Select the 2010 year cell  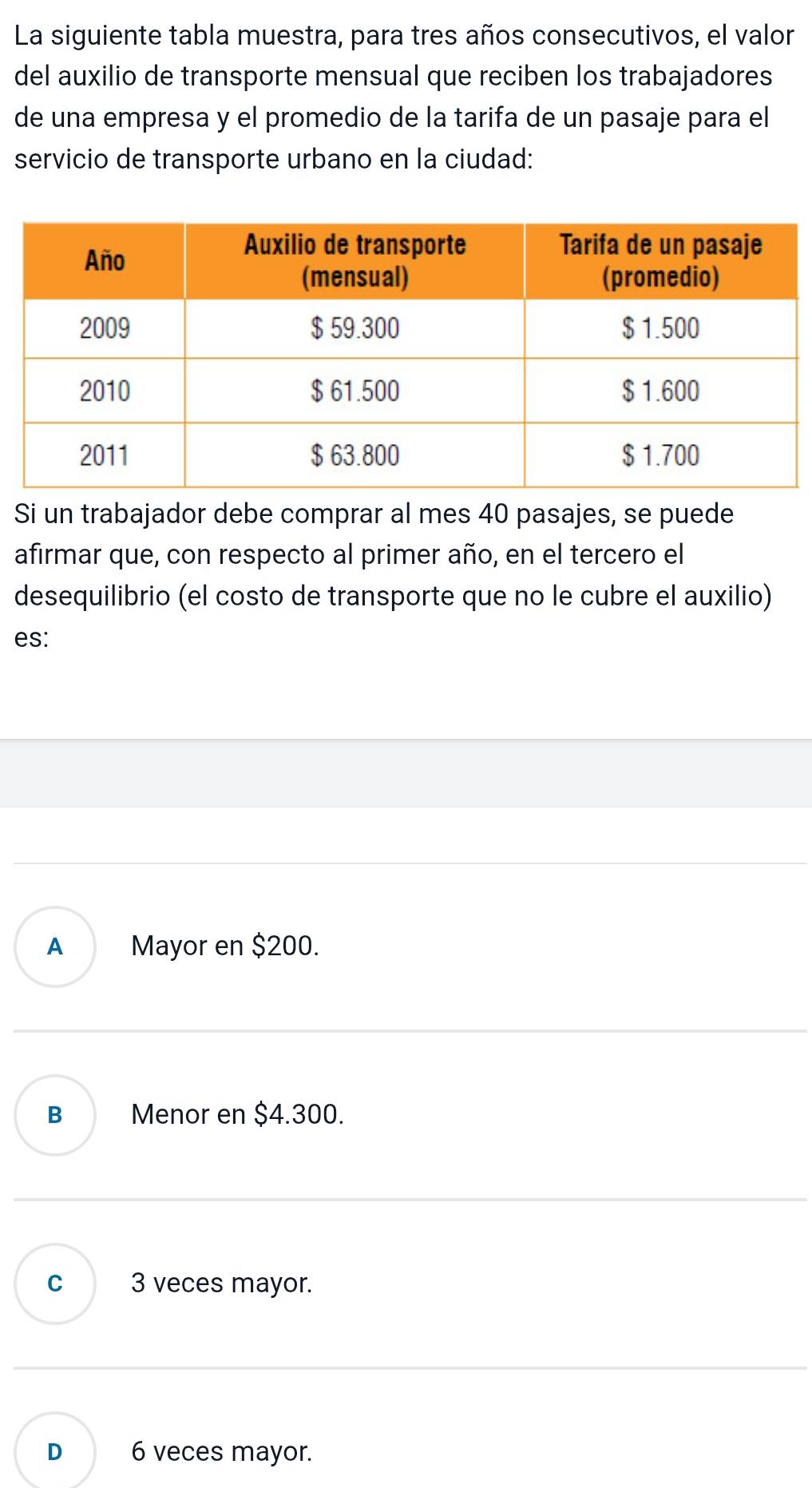click(x=105, y=391)
